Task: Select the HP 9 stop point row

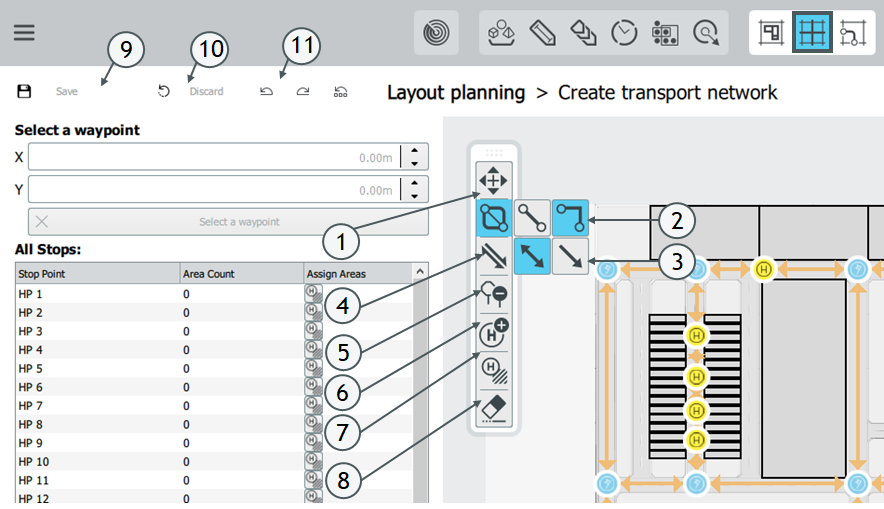Action: coord(214,442)
